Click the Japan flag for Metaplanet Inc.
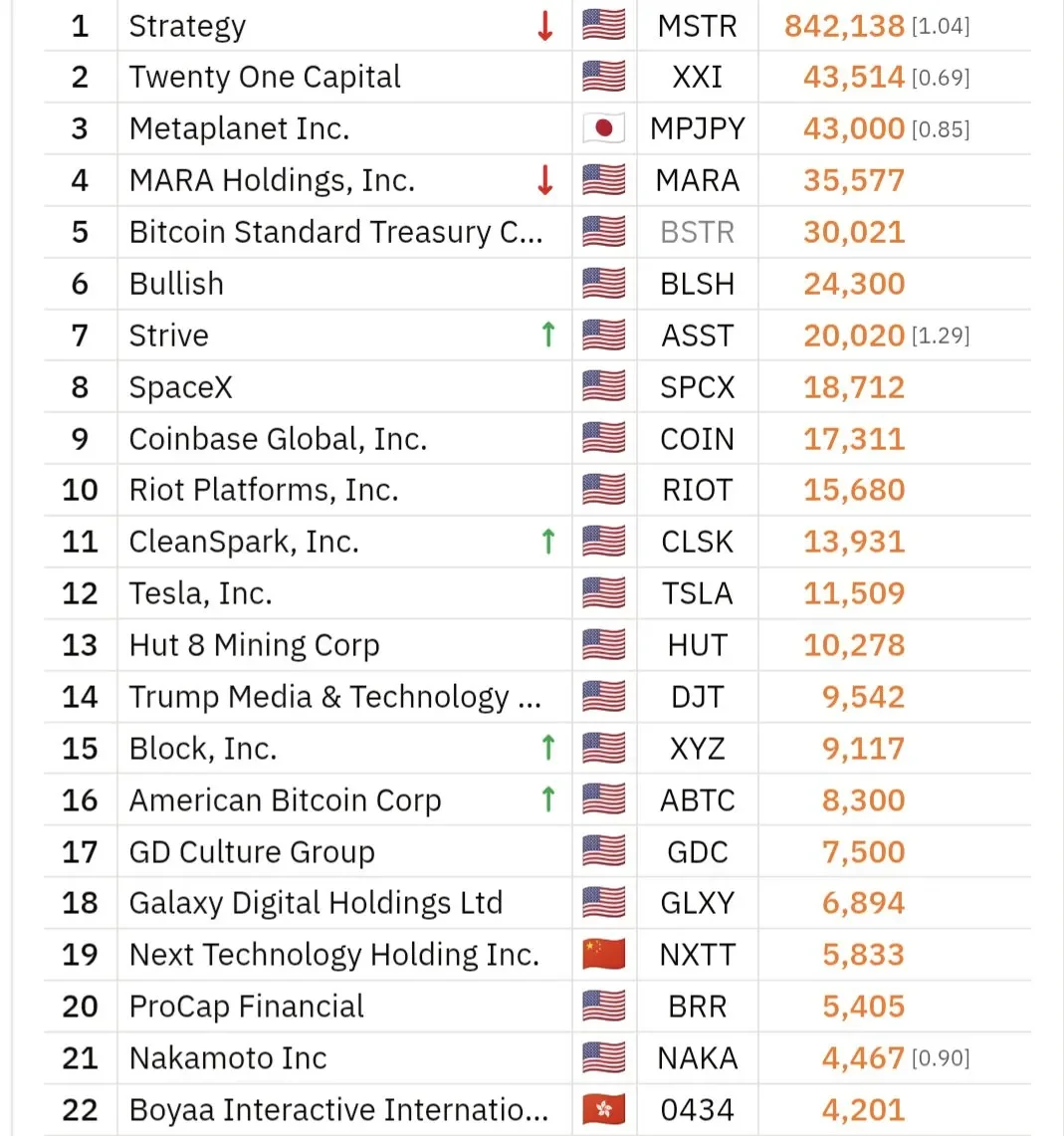The height and width of the screenshot is (1136, 1064). click(x=603, y=129)
